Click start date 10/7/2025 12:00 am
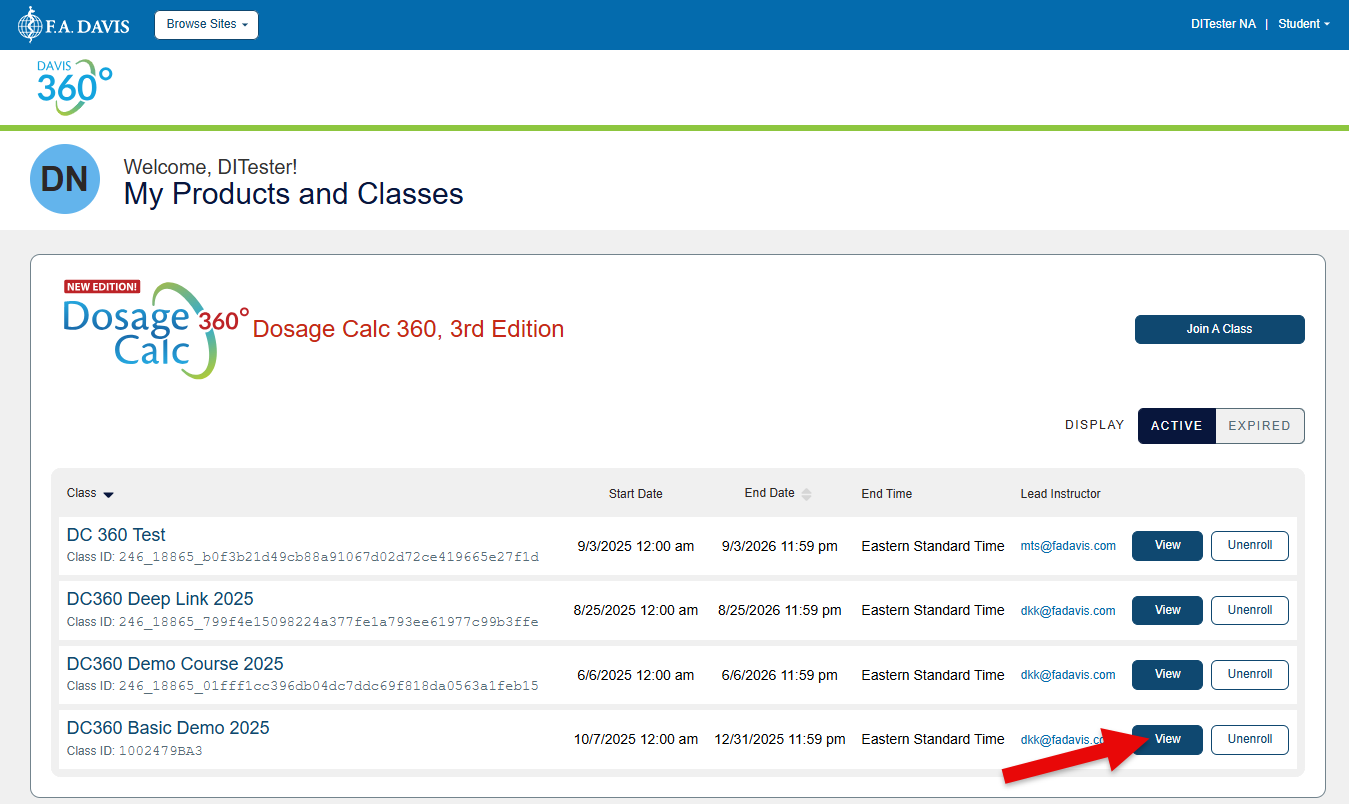 636,740
